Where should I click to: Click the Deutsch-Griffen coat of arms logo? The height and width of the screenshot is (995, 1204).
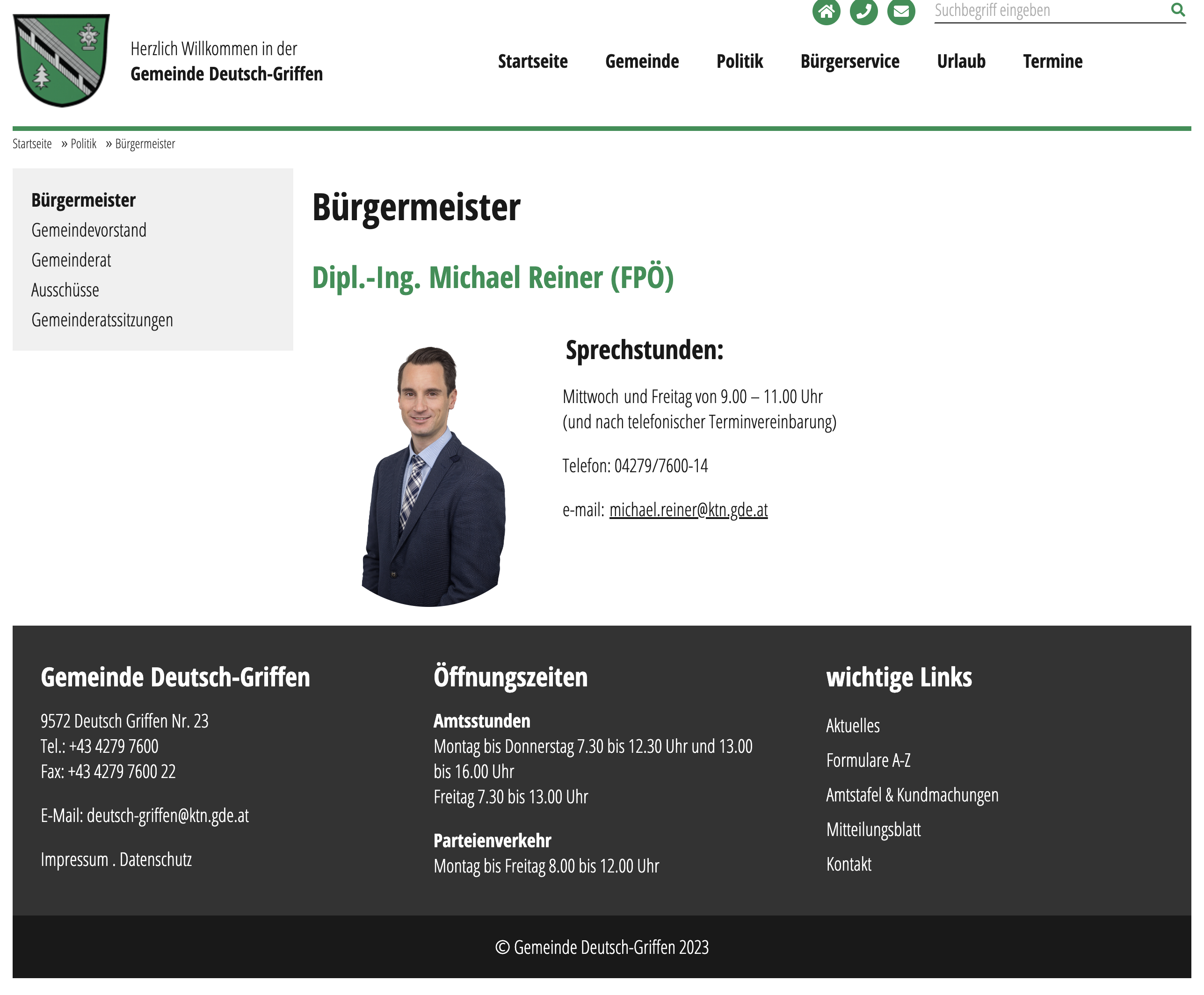pos(61,60)
